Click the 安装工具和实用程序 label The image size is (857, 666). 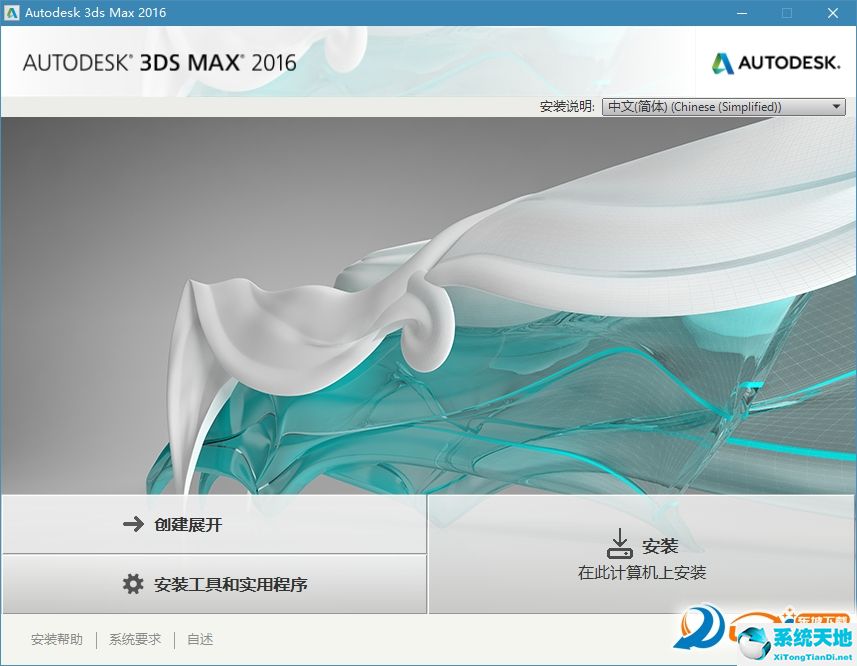coord(231,585)
